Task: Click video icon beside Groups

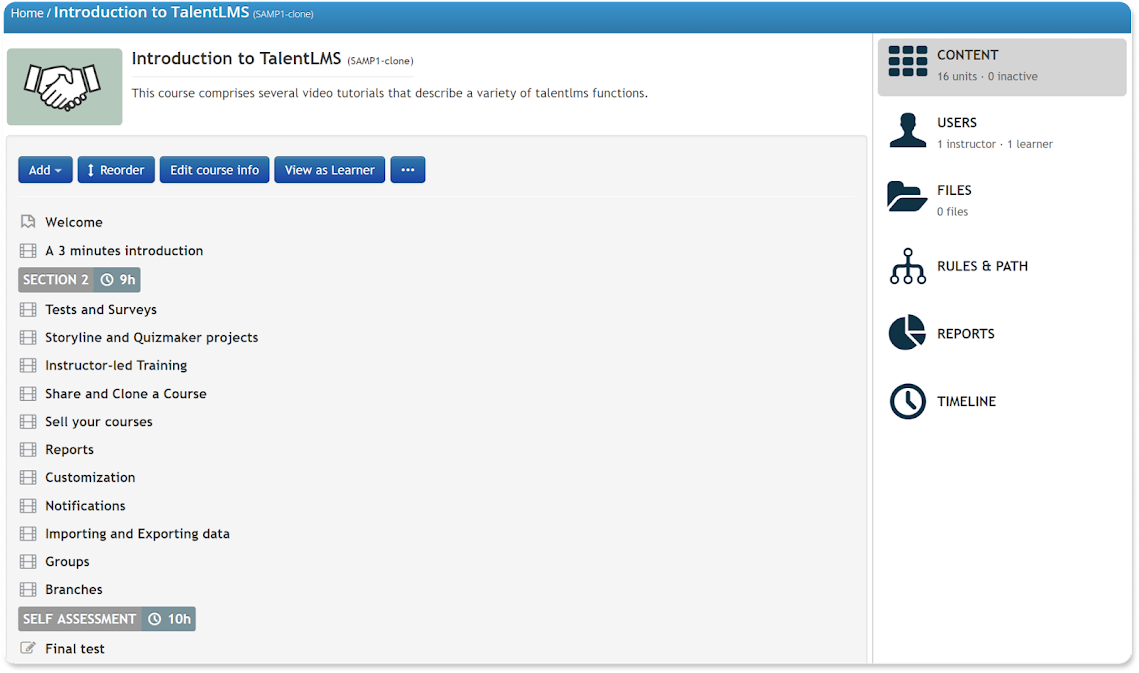Action: point(28,562)
